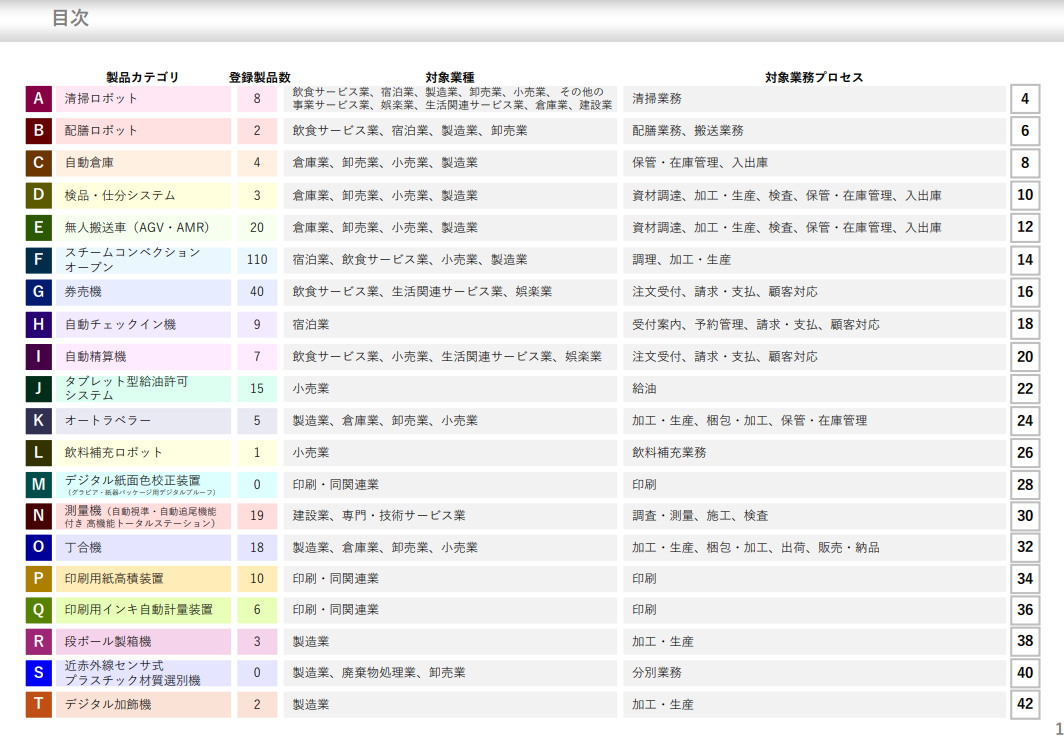Image resolution: width=1064 pixels, height=736 pixels.
Task: Select the letter S badge
Action: (39, 673)
